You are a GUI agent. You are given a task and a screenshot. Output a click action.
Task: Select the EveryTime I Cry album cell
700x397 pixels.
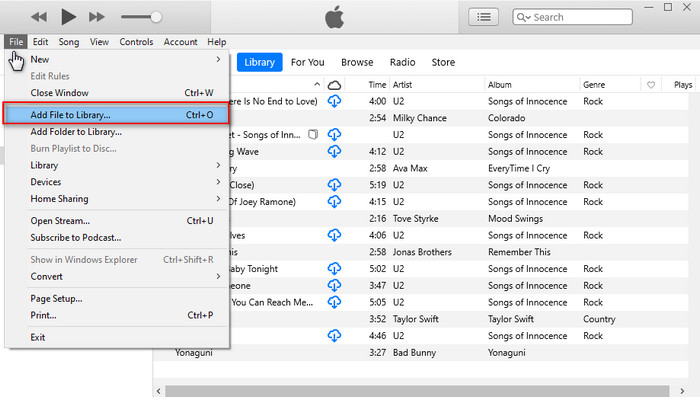click(x=519, y=168)
